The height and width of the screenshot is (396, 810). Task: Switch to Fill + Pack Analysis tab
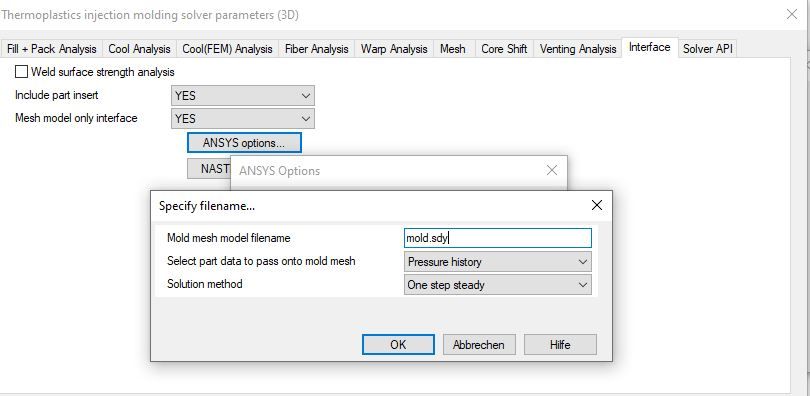click(52, 49)
